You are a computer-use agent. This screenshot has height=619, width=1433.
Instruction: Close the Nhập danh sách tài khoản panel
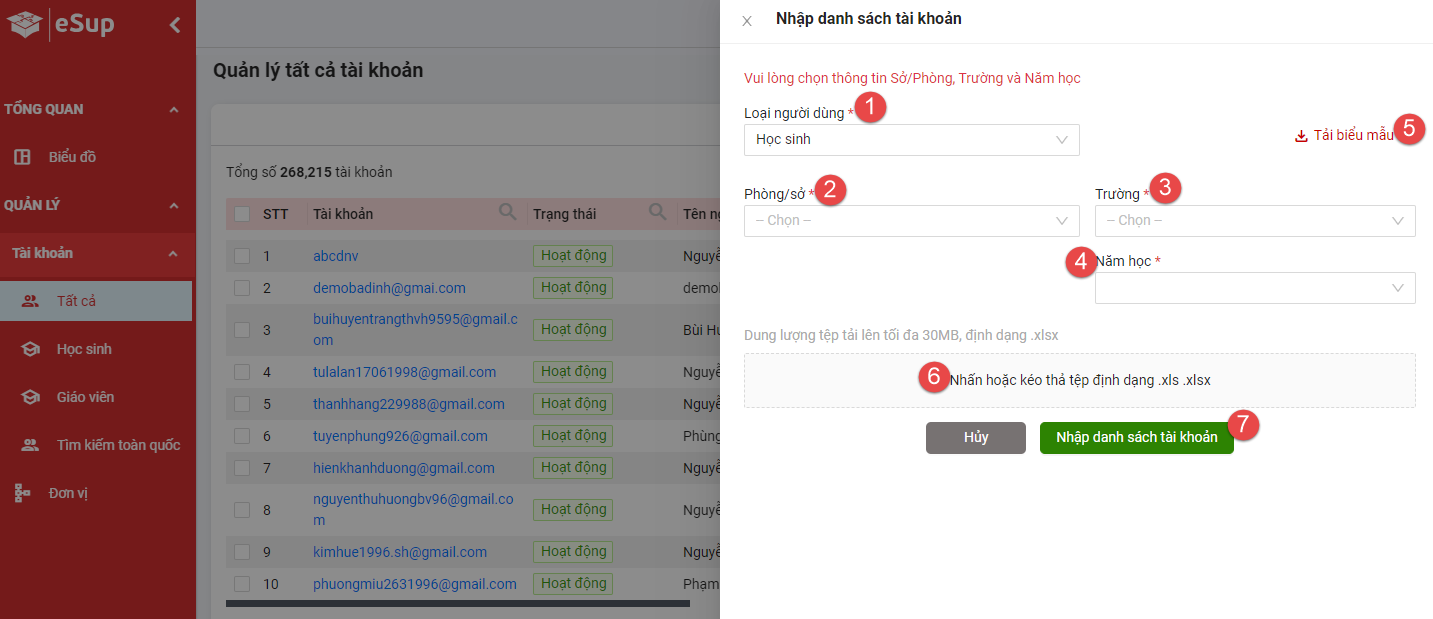click(747, 21)
